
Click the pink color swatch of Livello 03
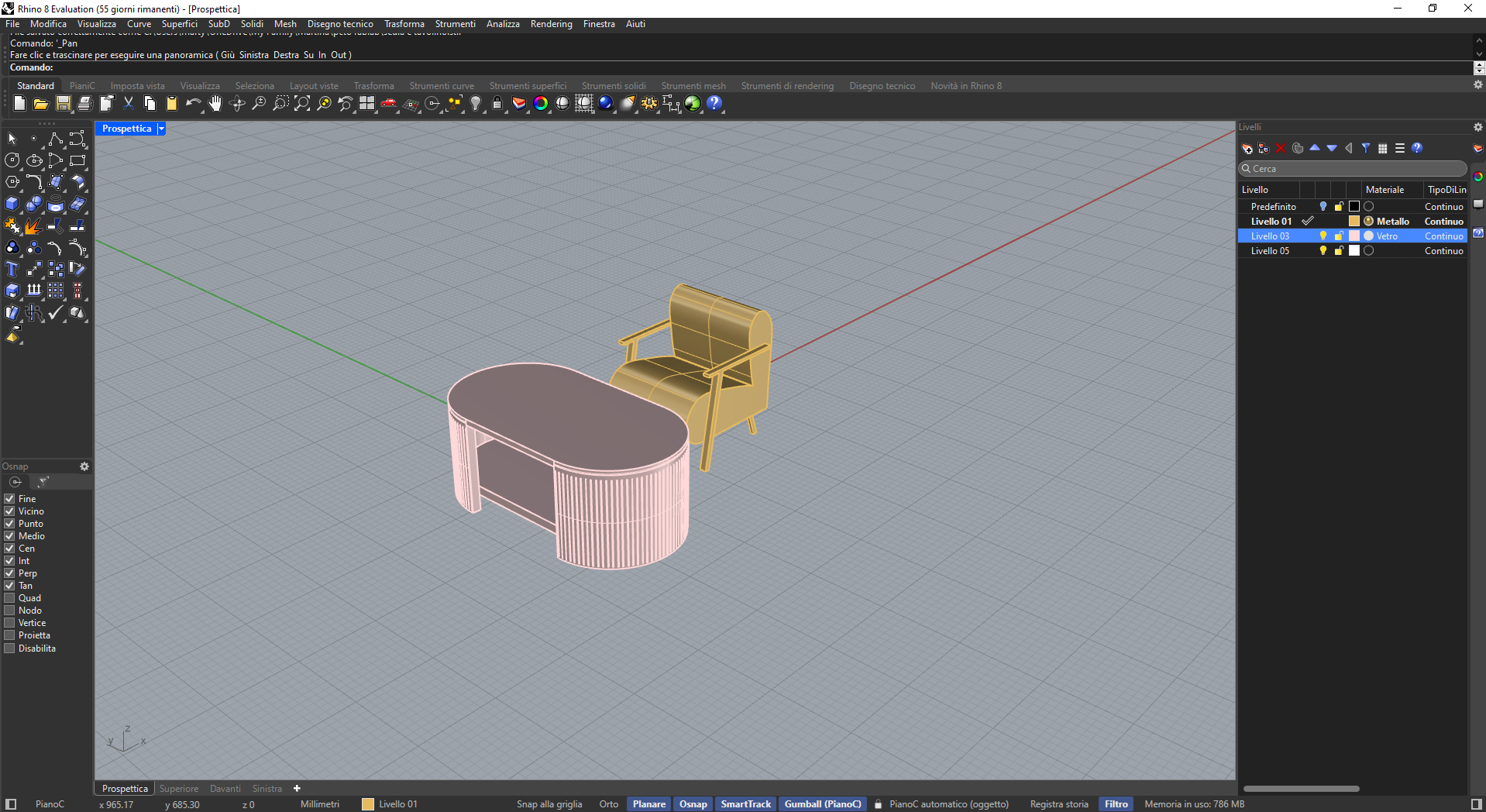[x=1353, y=236]
